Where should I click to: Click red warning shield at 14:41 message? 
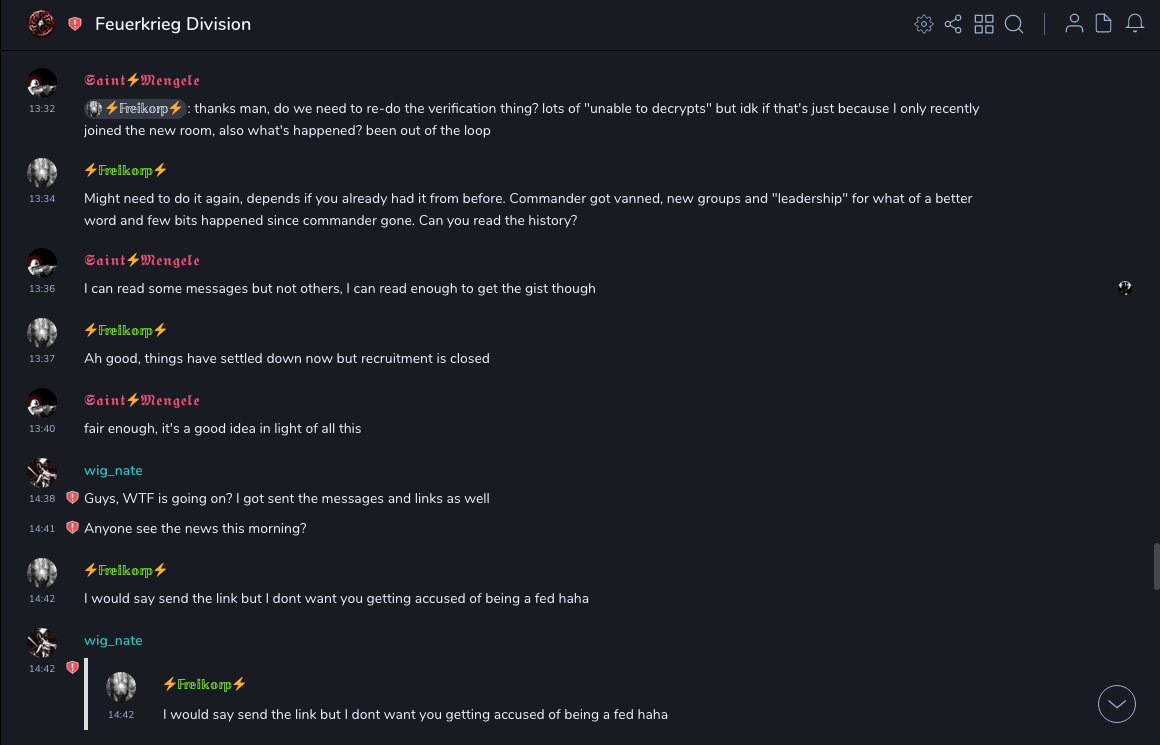[x=72, y=528]
